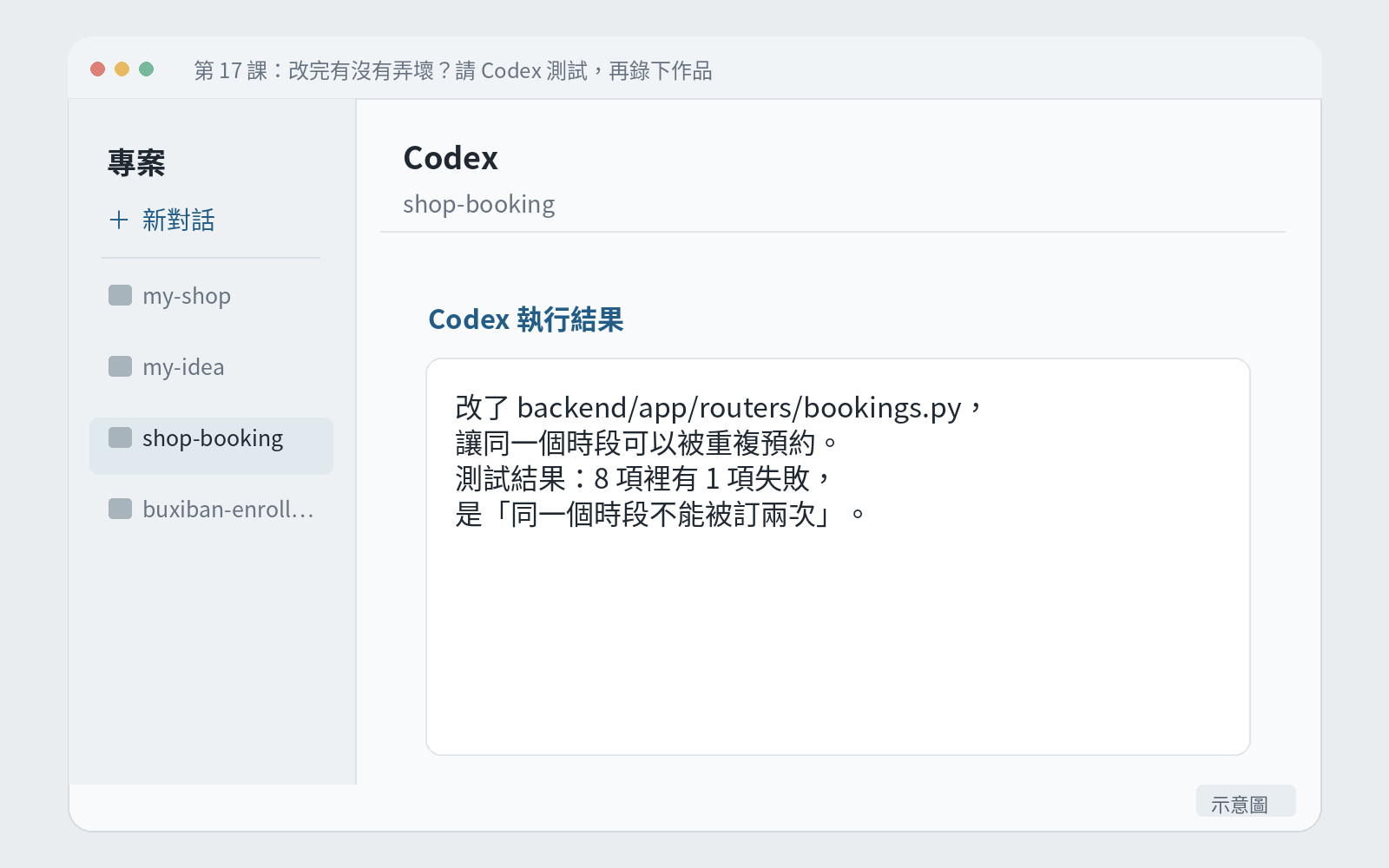Click the Codex heading in main panel
Viewport: 1389px width, 868px height.
[451, 158]
